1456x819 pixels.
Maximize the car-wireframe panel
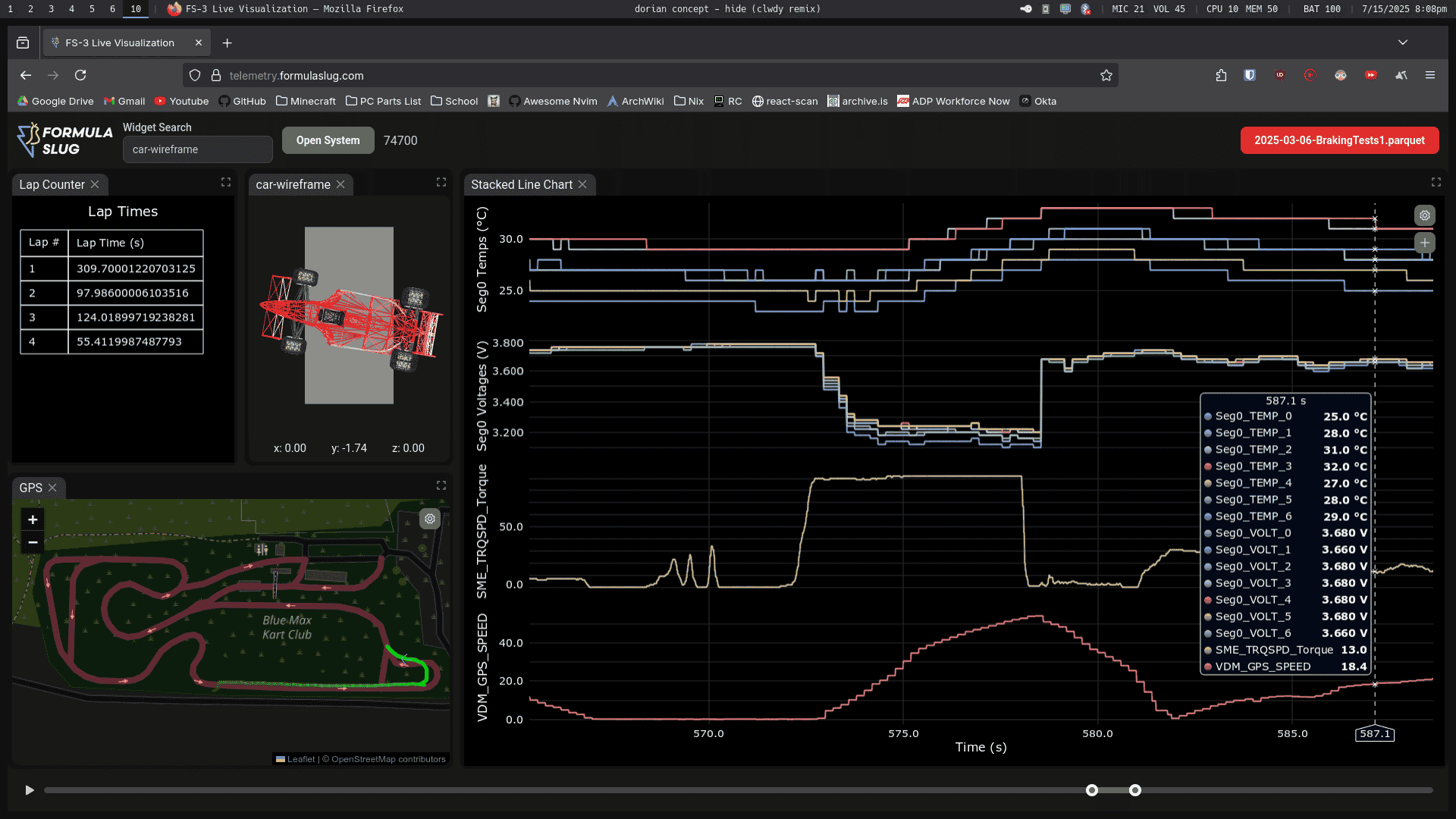(441, 182)
